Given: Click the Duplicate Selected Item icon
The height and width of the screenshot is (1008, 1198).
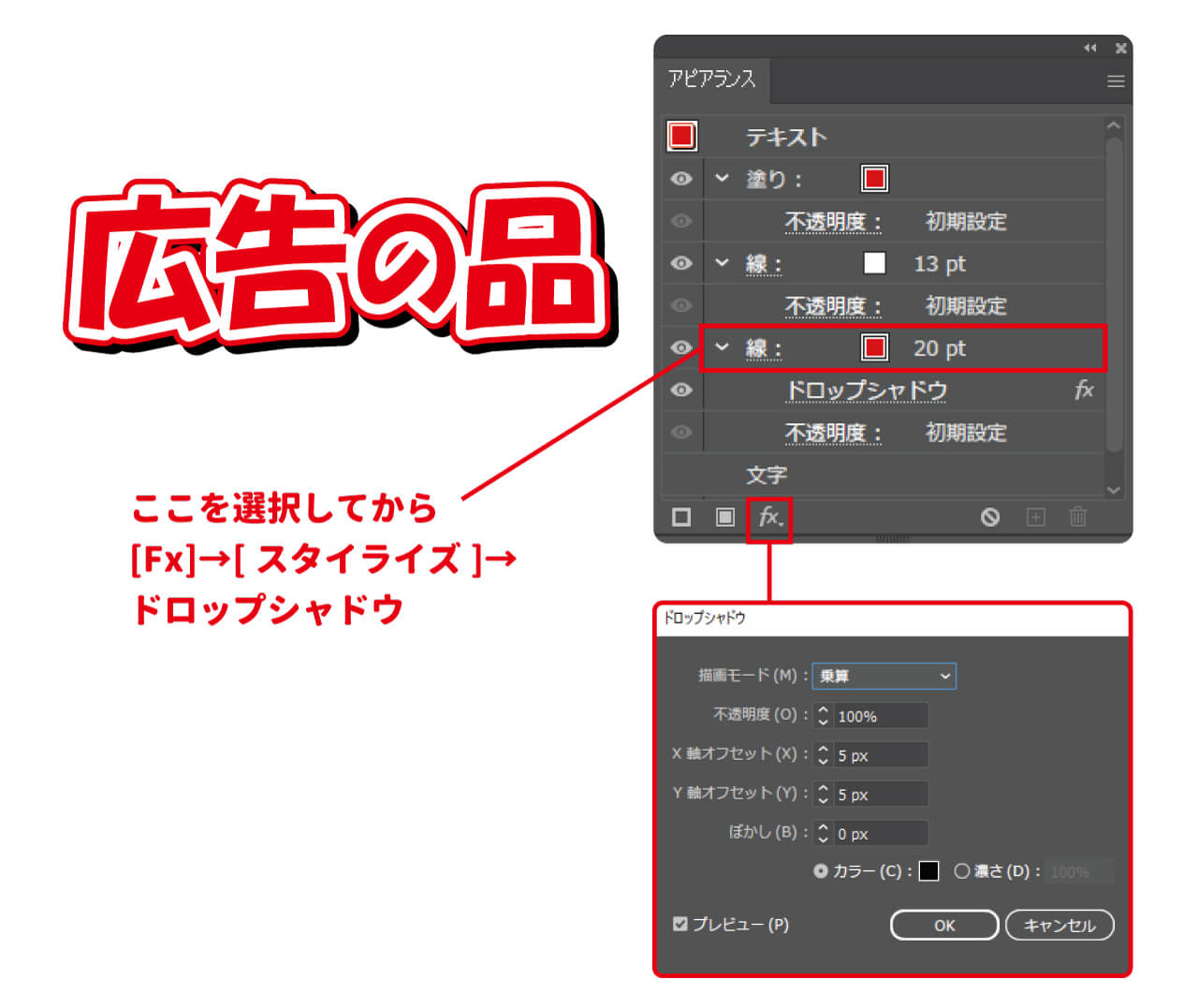Looking at the screenshot, I should pos(1035,518).
